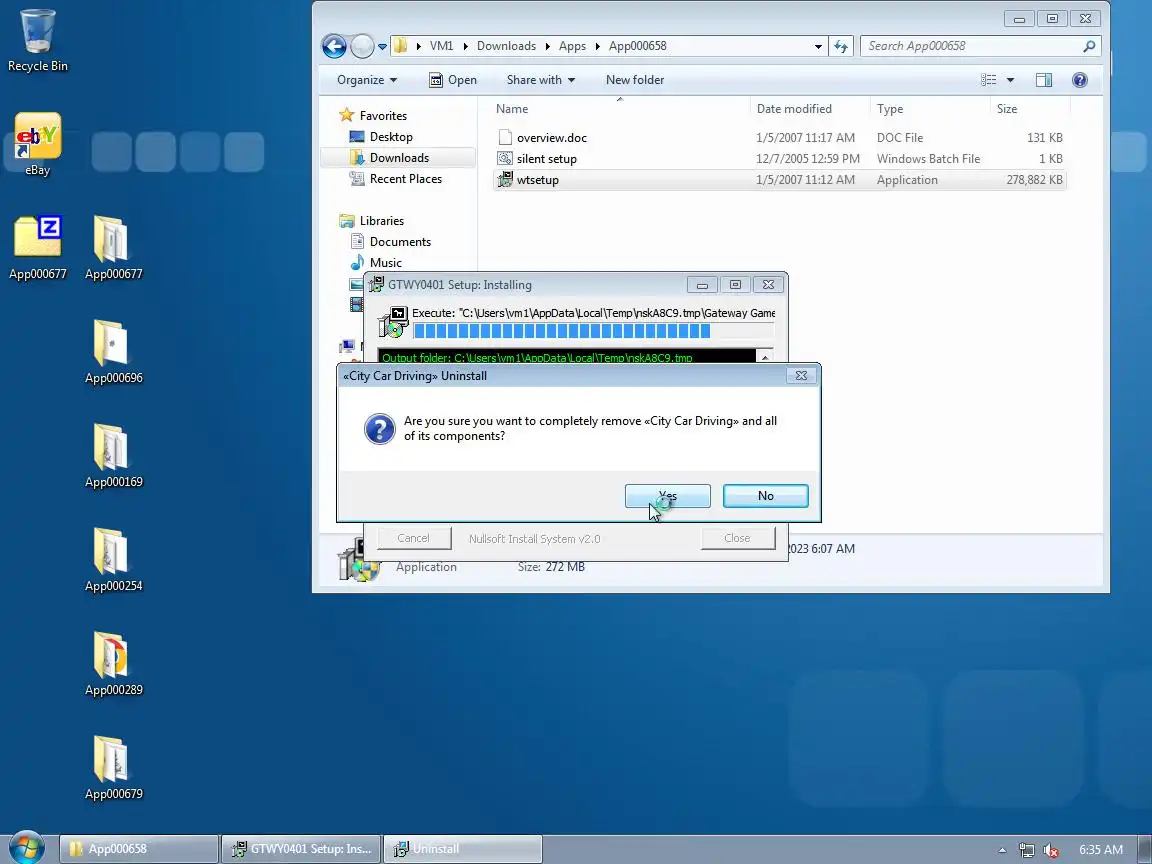Screen dimensions: 1152x864
Task: Open the Organize dropdown menu
Action: [x=367, y=80]
